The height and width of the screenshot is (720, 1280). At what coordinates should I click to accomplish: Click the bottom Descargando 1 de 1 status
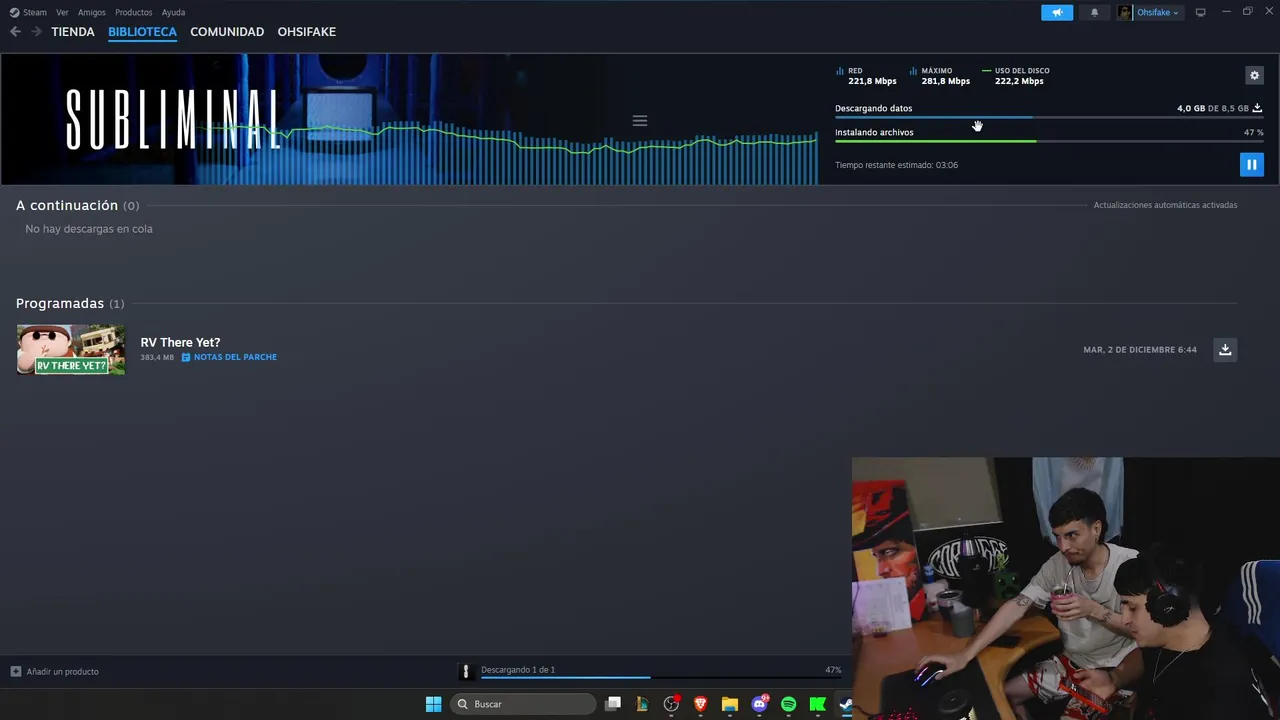(x=518, y=670)
